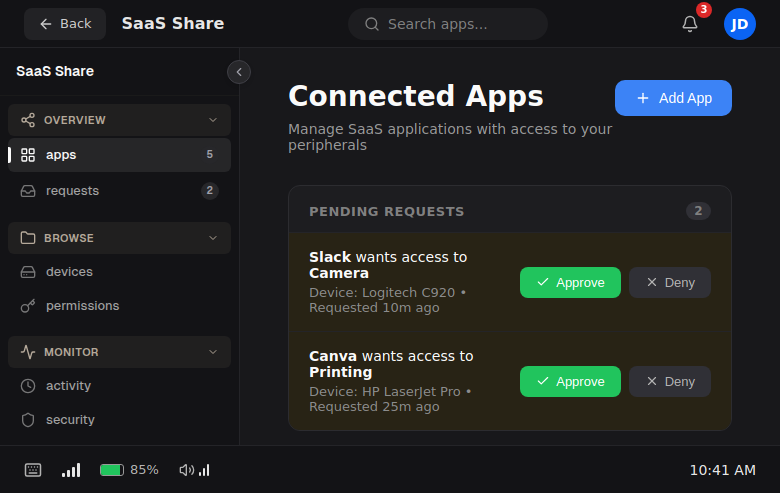780x493 pixels.
Task: Click the signal strength bars icon
Action: coord(71,470)
